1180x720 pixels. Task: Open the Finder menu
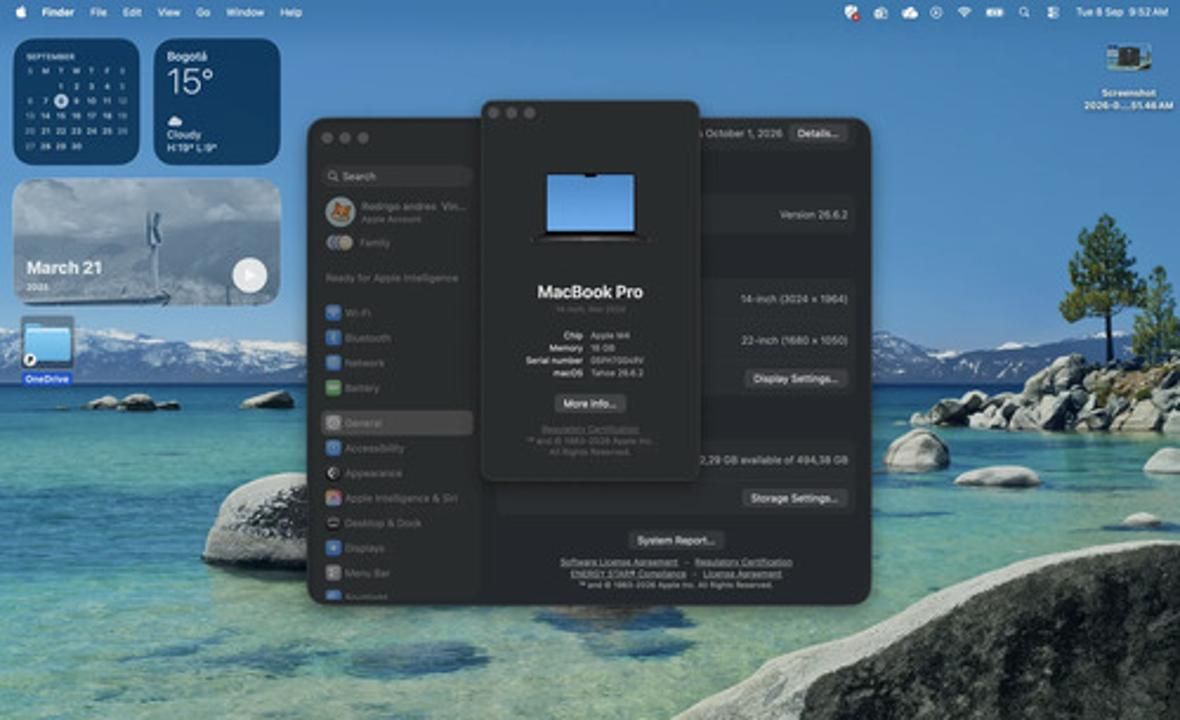[x=58, y=12]
